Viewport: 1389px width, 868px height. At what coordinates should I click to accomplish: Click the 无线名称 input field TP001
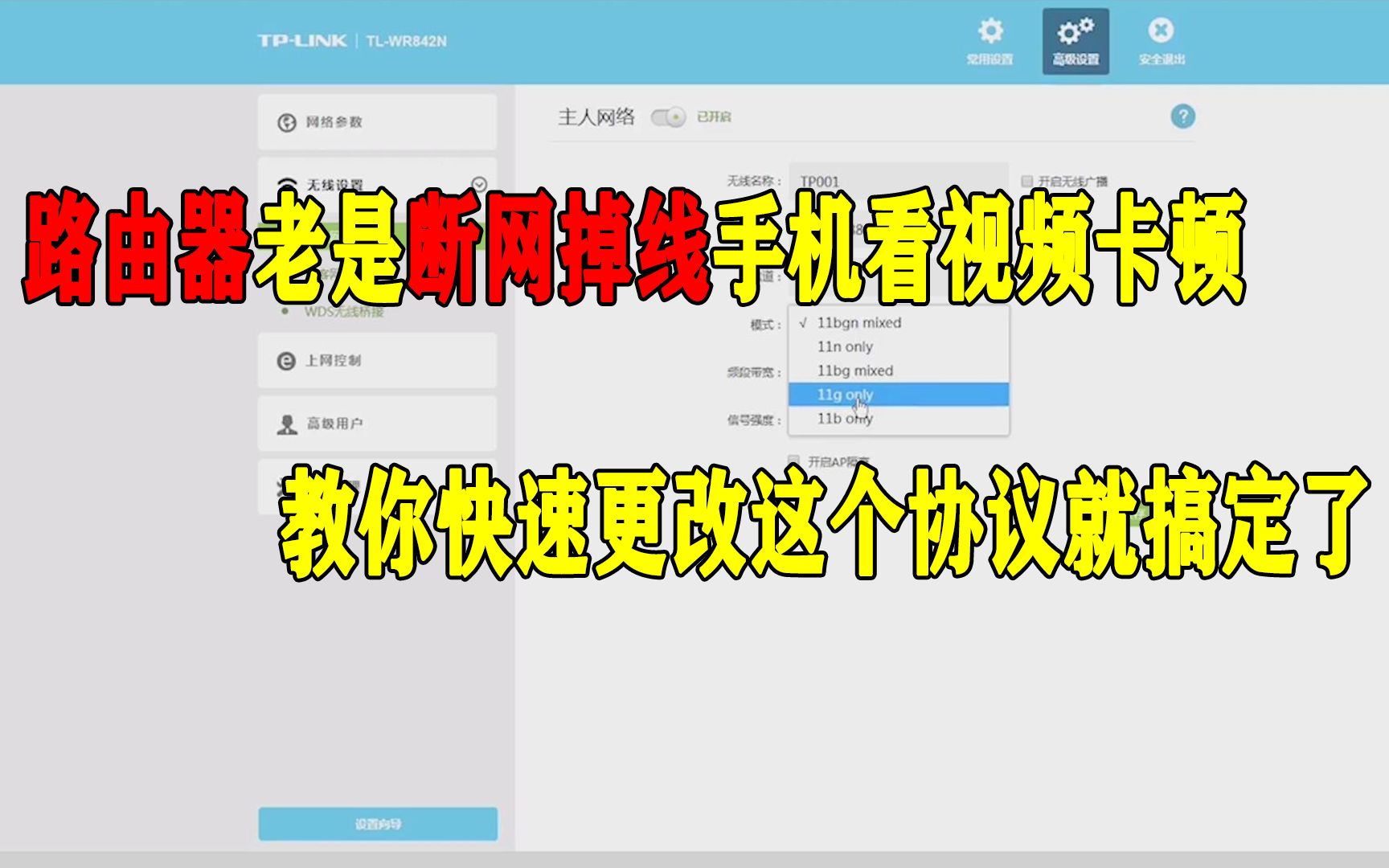(899, 181)
